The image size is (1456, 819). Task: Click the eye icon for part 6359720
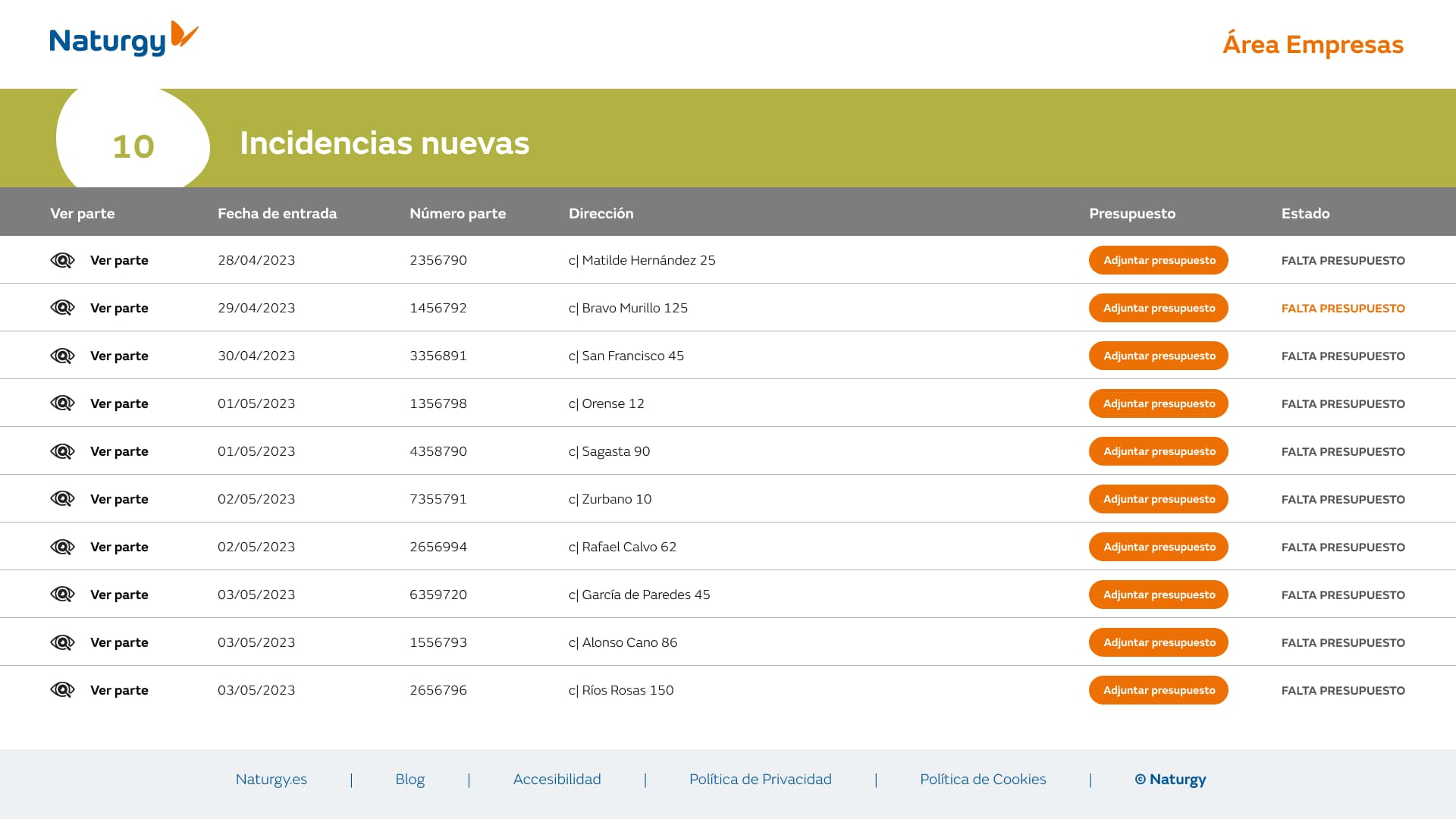point(62,595)
